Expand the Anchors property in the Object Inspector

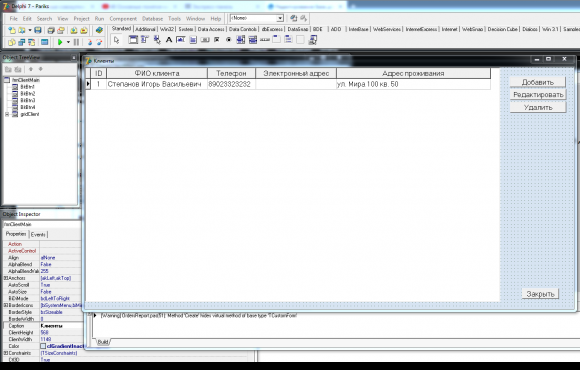(x=6, y=278)
